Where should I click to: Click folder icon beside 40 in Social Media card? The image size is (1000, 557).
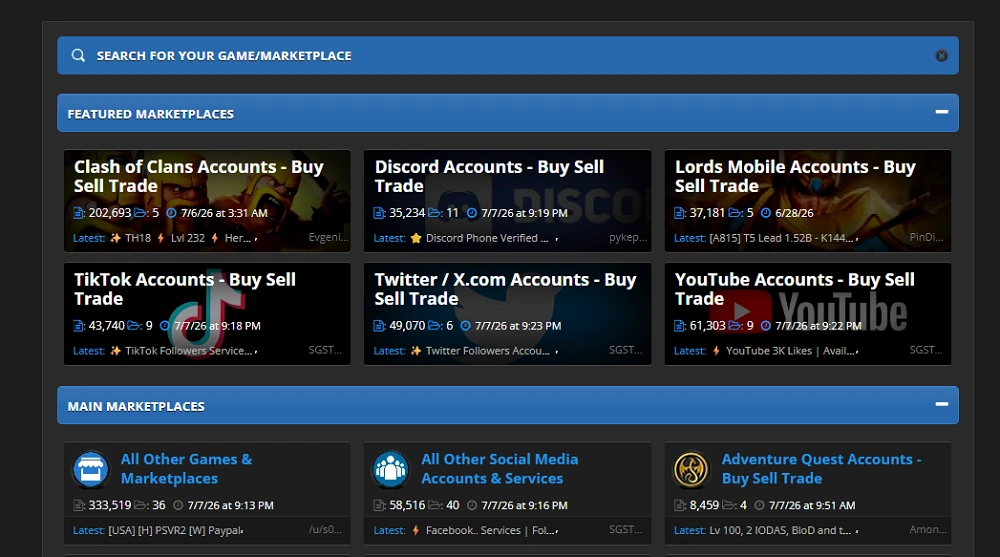pyautogui.click(x=434, y=505)
